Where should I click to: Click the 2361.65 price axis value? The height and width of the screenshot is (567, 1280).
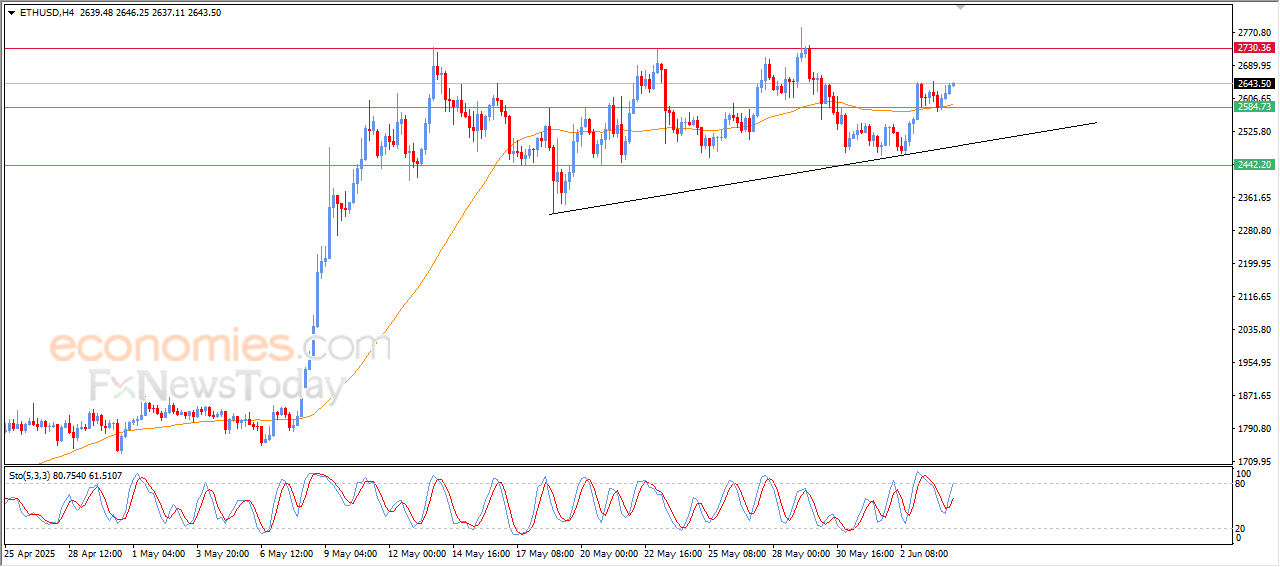[x=1254, y=198]
